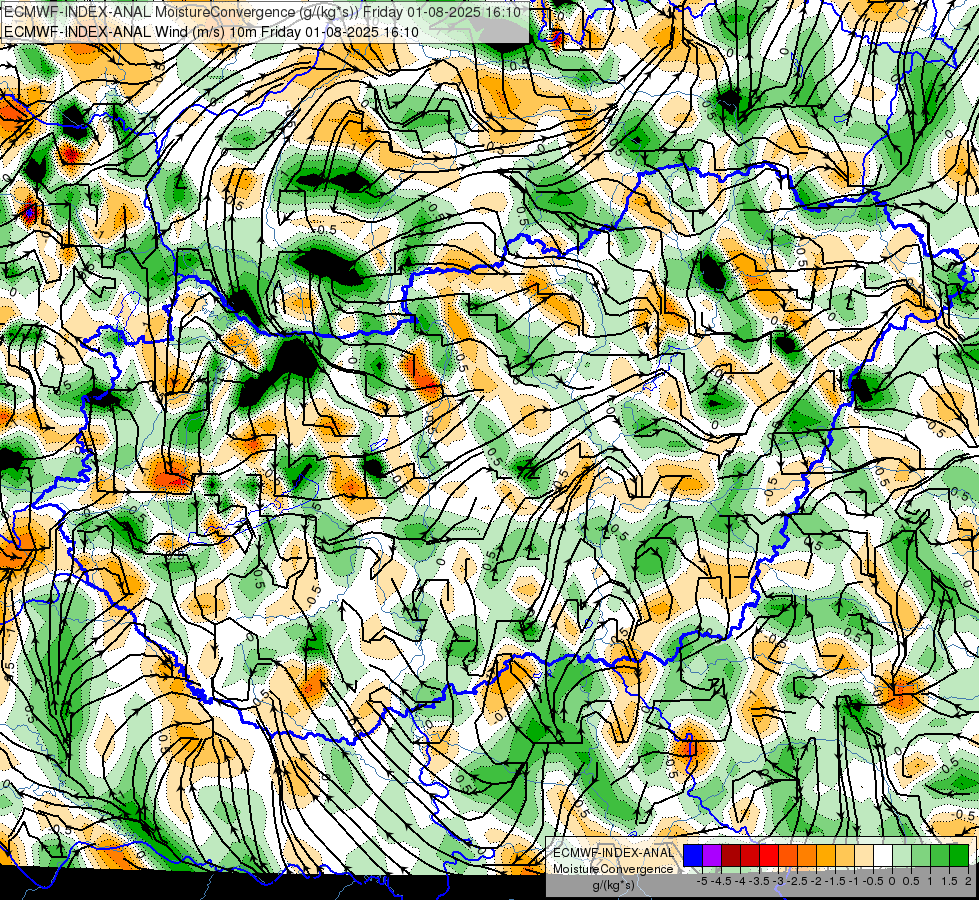Click the MoistureConvergence label in the legend
Viewport: 979px width, 900px height.
pyautogui.click(x=613, y=869)
